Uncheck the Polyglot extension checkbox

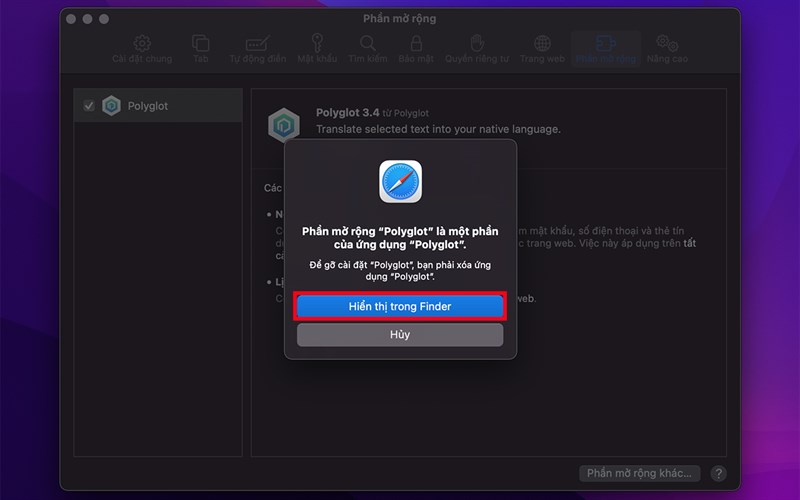(89, 106)
